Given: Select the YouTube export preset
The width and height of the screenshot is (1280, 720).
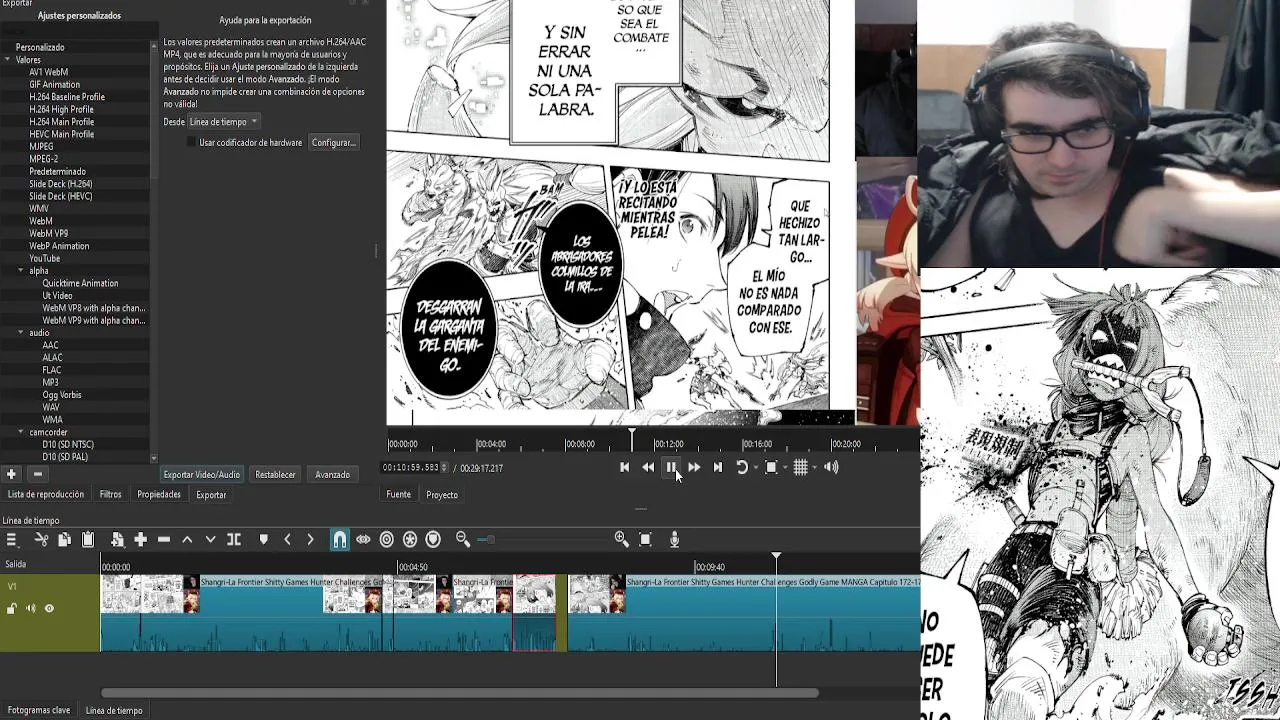Looking at the screenshot, I should (x=45, y=258).
